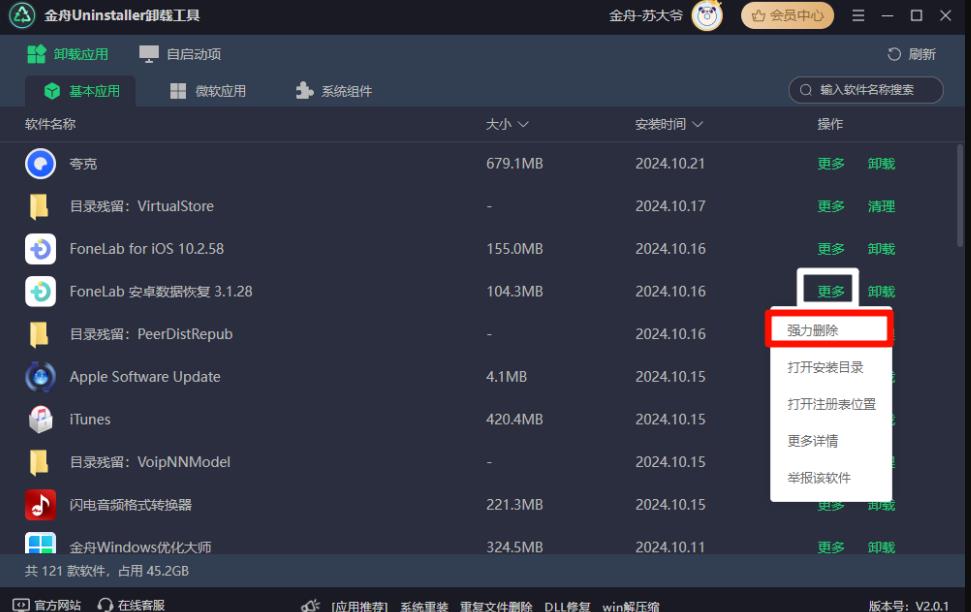
Task: Open the 官方网站 link
Action: point(47,605)
